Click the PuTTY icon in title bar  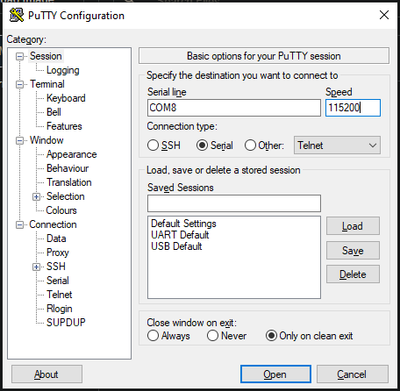click(16, 15)
